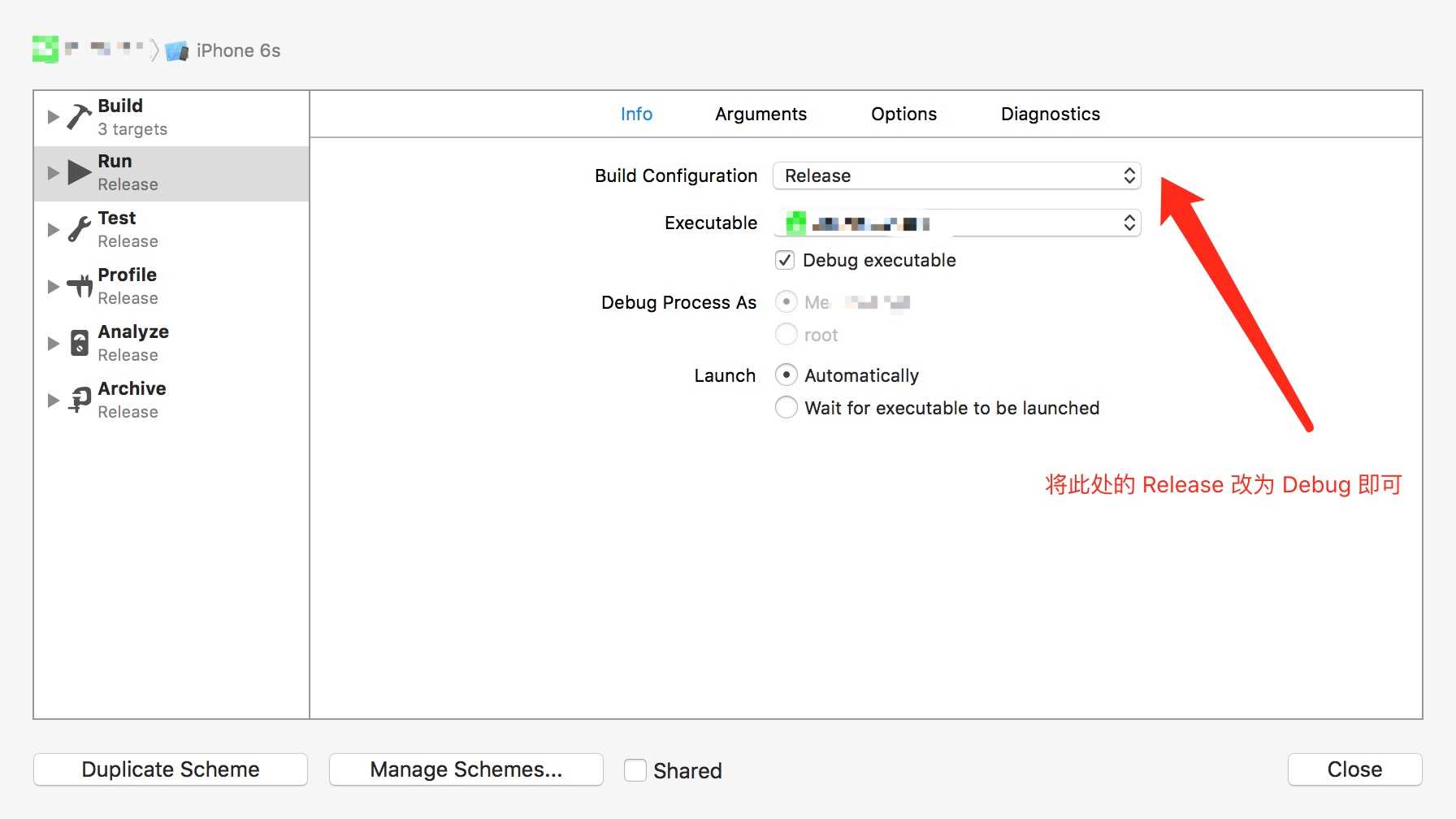Click the Manage Schemes button
Viewport: 1456px width, 819px height.
(x=466, y=769)
